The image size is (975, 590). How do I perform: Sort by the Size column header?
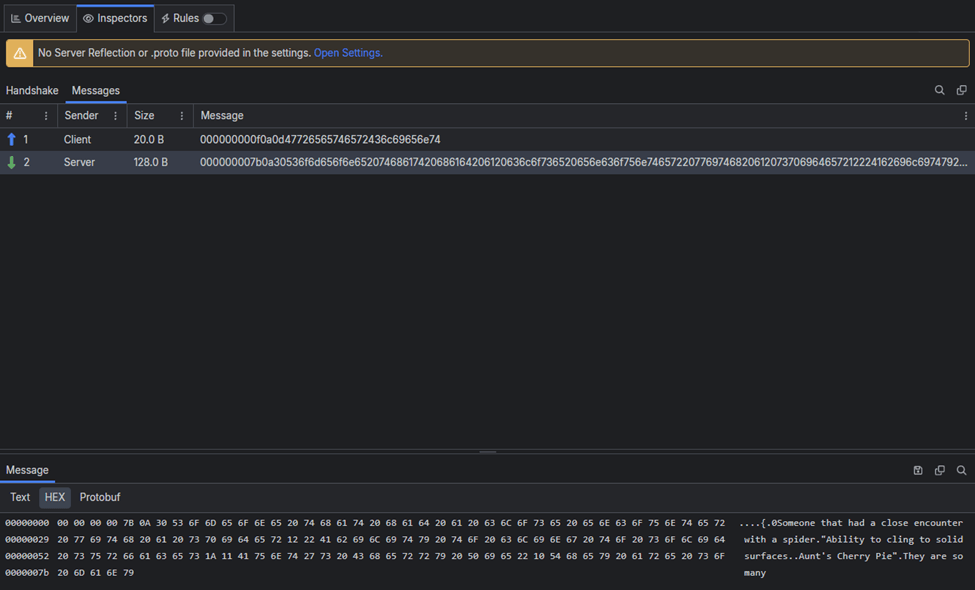click(x=144, y=116)
